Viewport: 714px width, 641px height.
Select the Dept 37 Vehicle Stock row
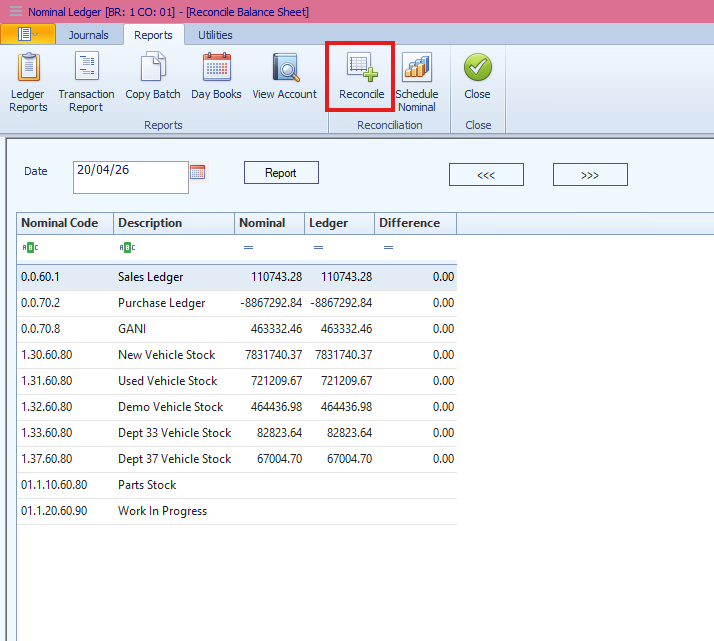pos(237,459)
